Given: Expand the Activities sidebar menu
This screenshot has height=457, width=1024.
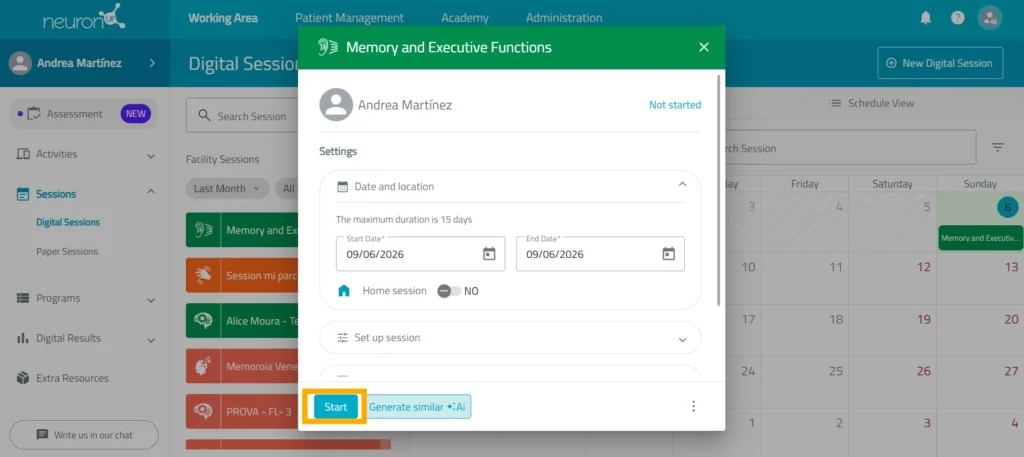Looking at the screenshot, I should [x=151, y=155].
